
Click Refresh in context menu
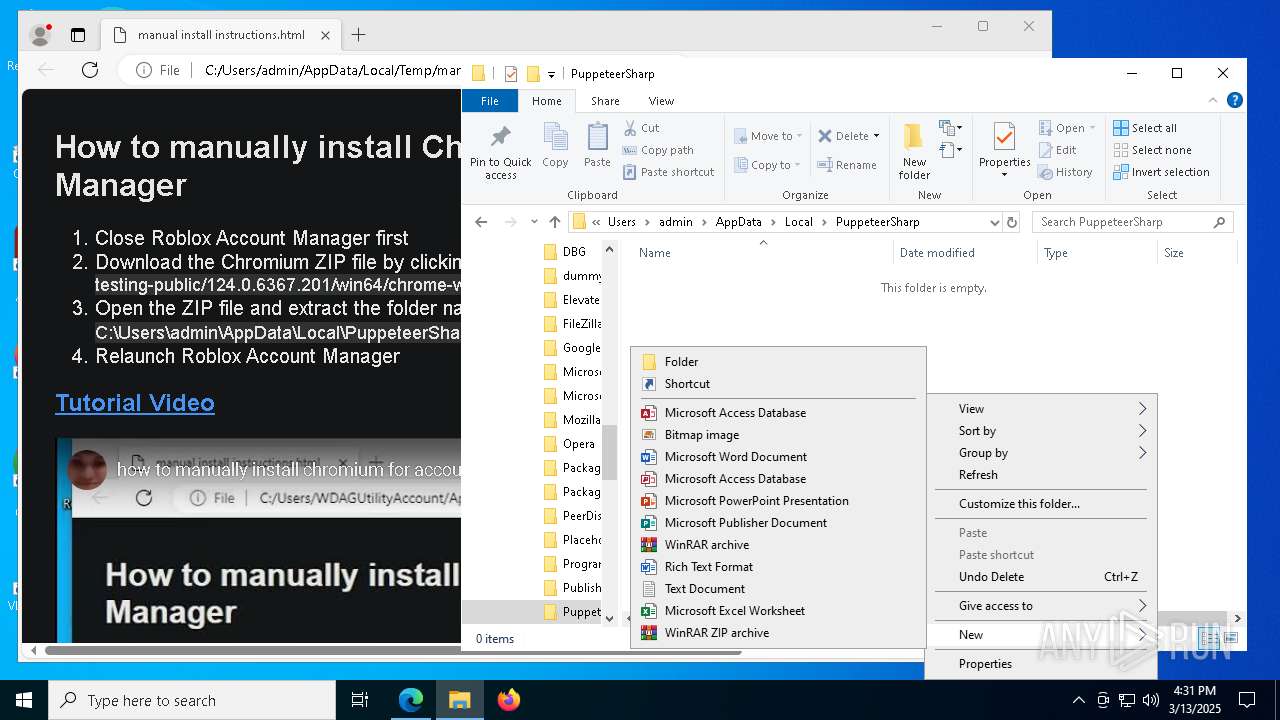point(1041,475)
